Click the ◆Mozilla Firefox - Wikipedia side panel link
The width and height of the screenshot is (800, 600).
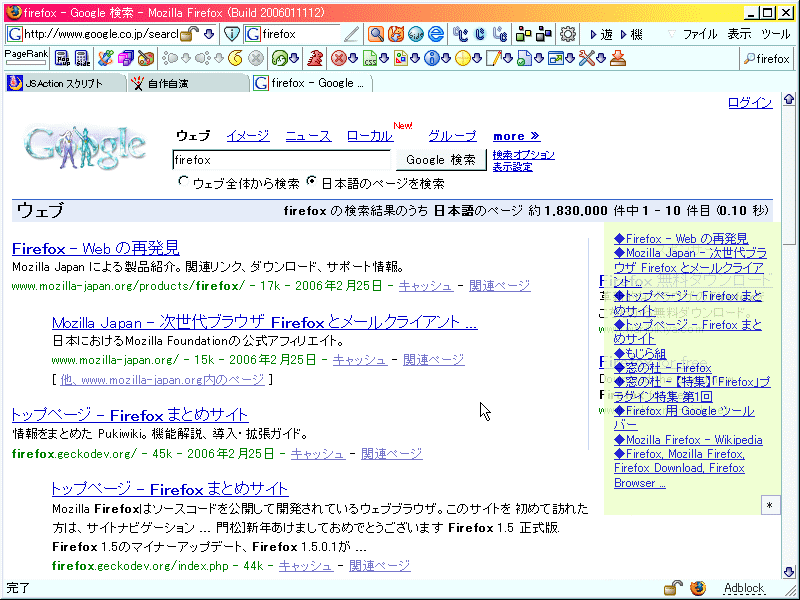[688, 440]
